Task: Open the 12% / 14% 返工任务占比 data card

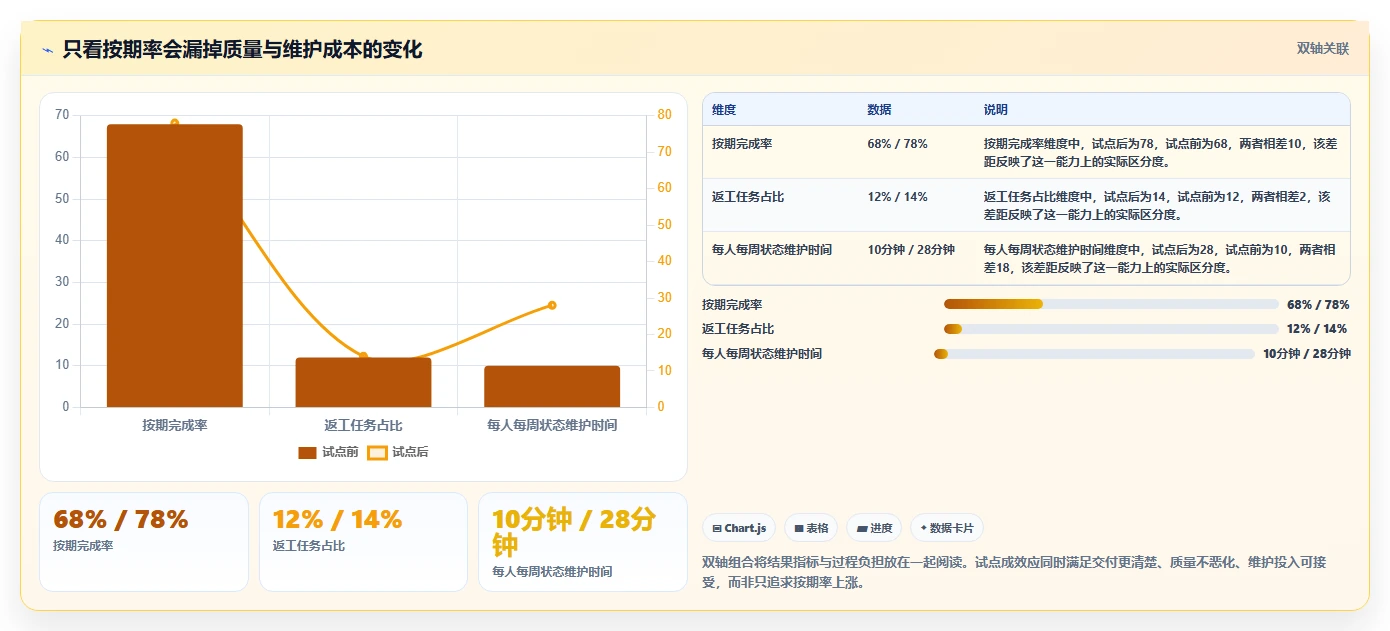Action: coord(363,542)
